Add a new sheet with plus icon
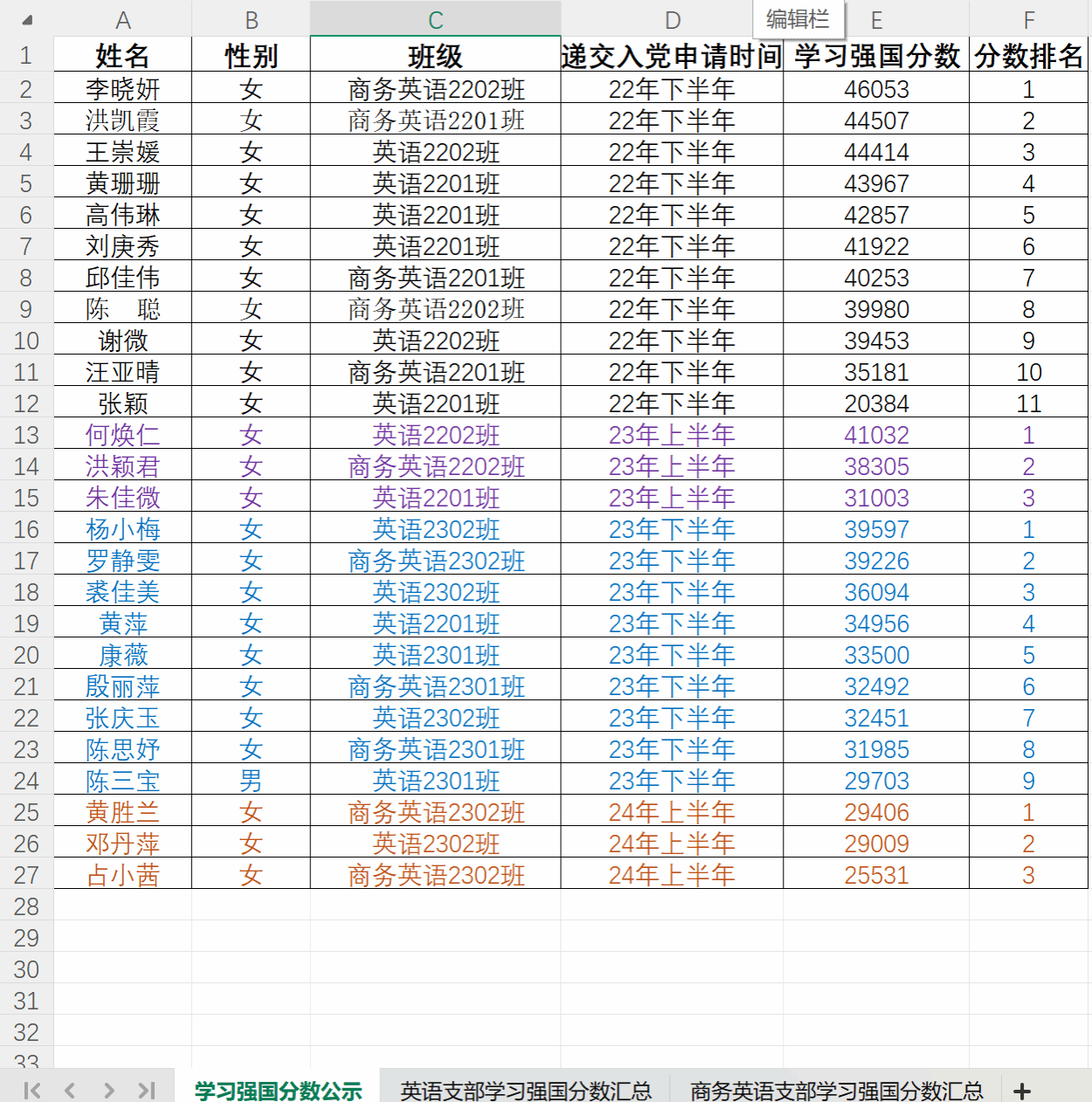Screen dimensions: 1092x1102 tap(1022, 1091)
